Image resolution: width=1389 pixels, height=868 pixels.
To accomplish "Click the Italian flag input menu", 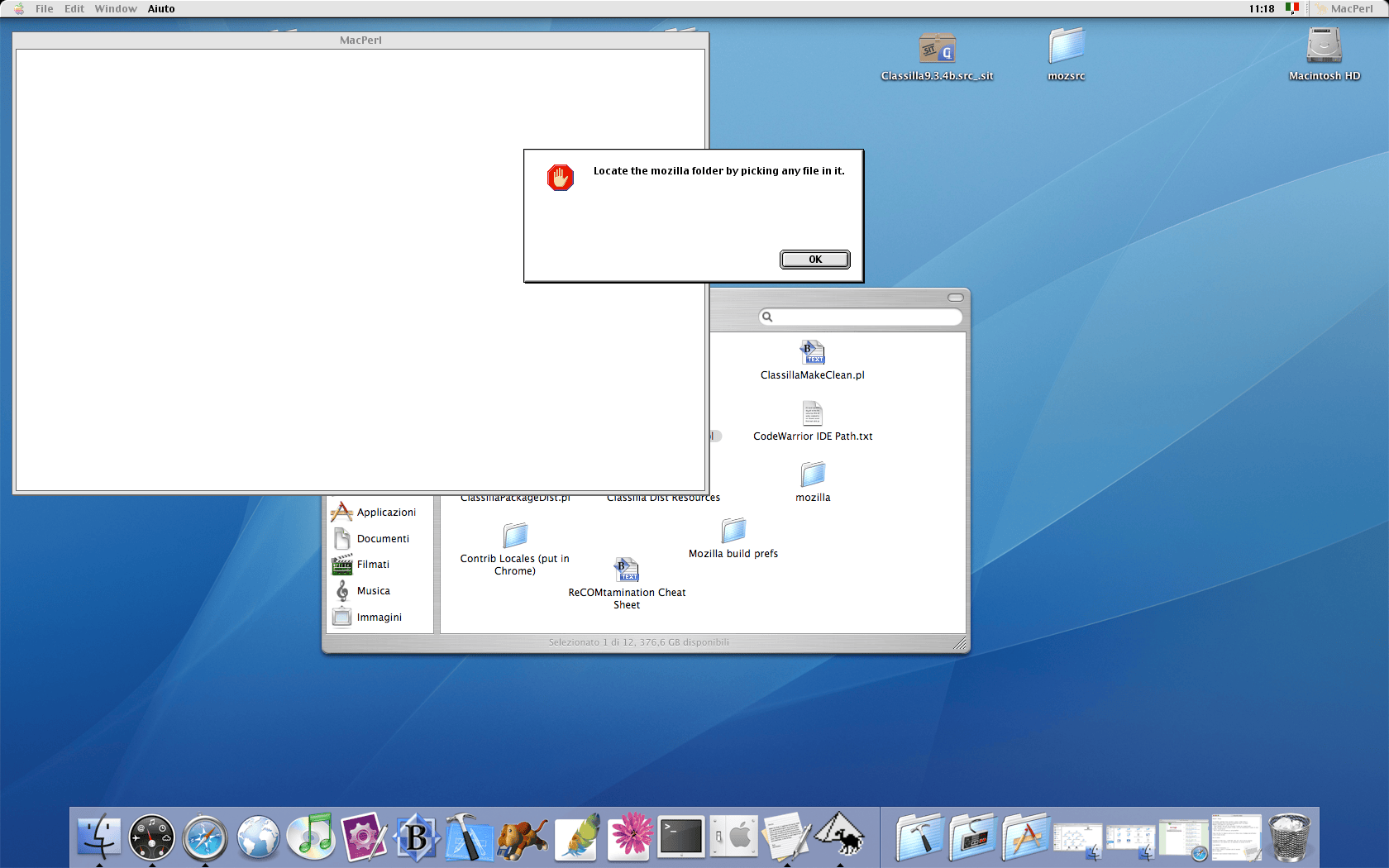I will pyautogui.click(x=1292, y=8).
